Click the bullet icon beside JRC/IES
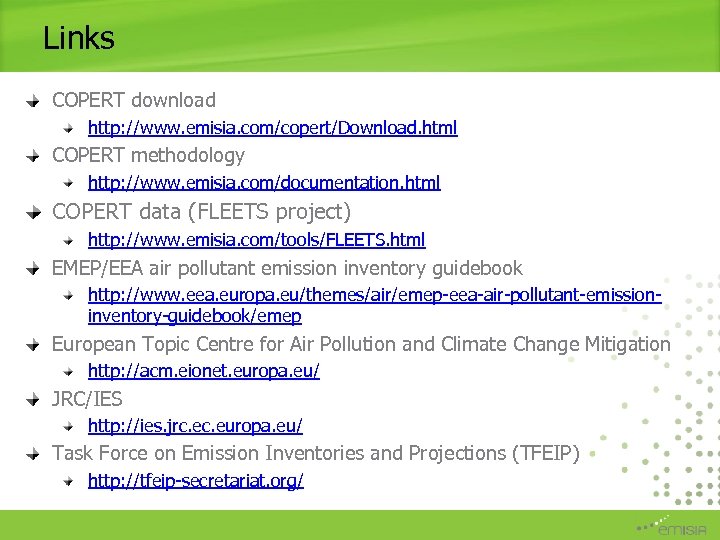Screen dimensions: 720x540 pos(33,399)
